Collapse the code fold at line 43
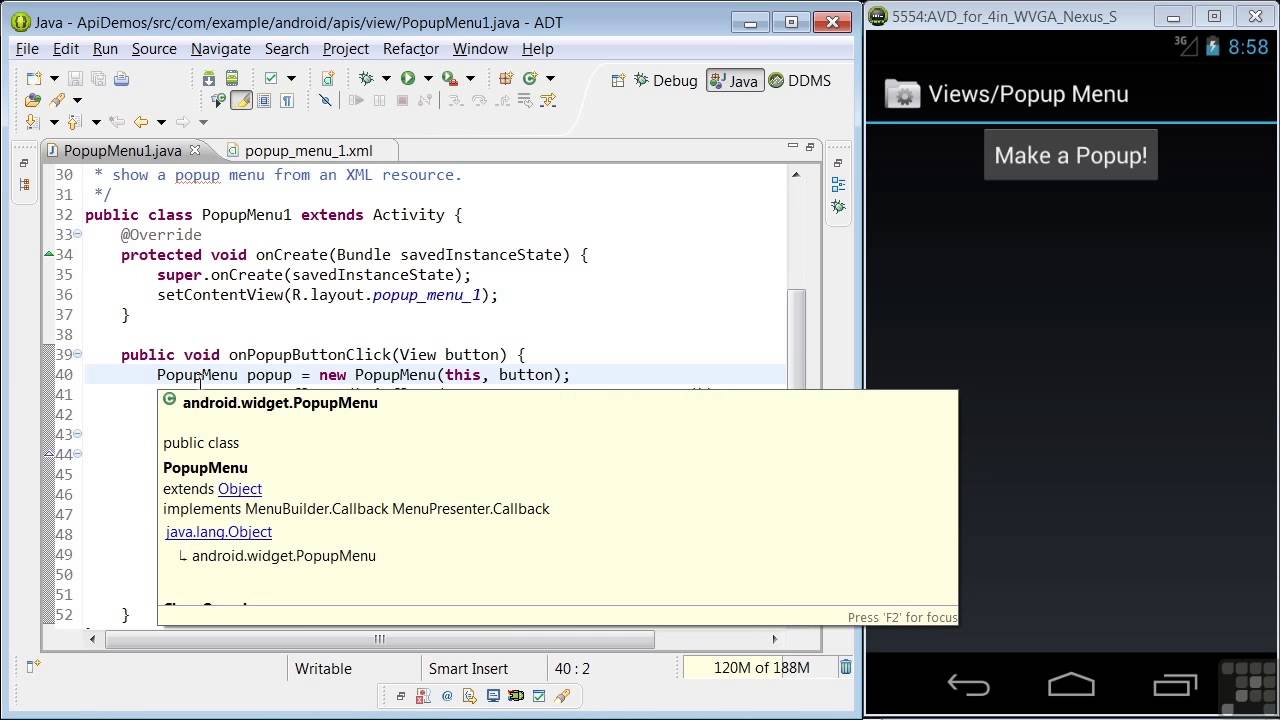 click(77, 434)
